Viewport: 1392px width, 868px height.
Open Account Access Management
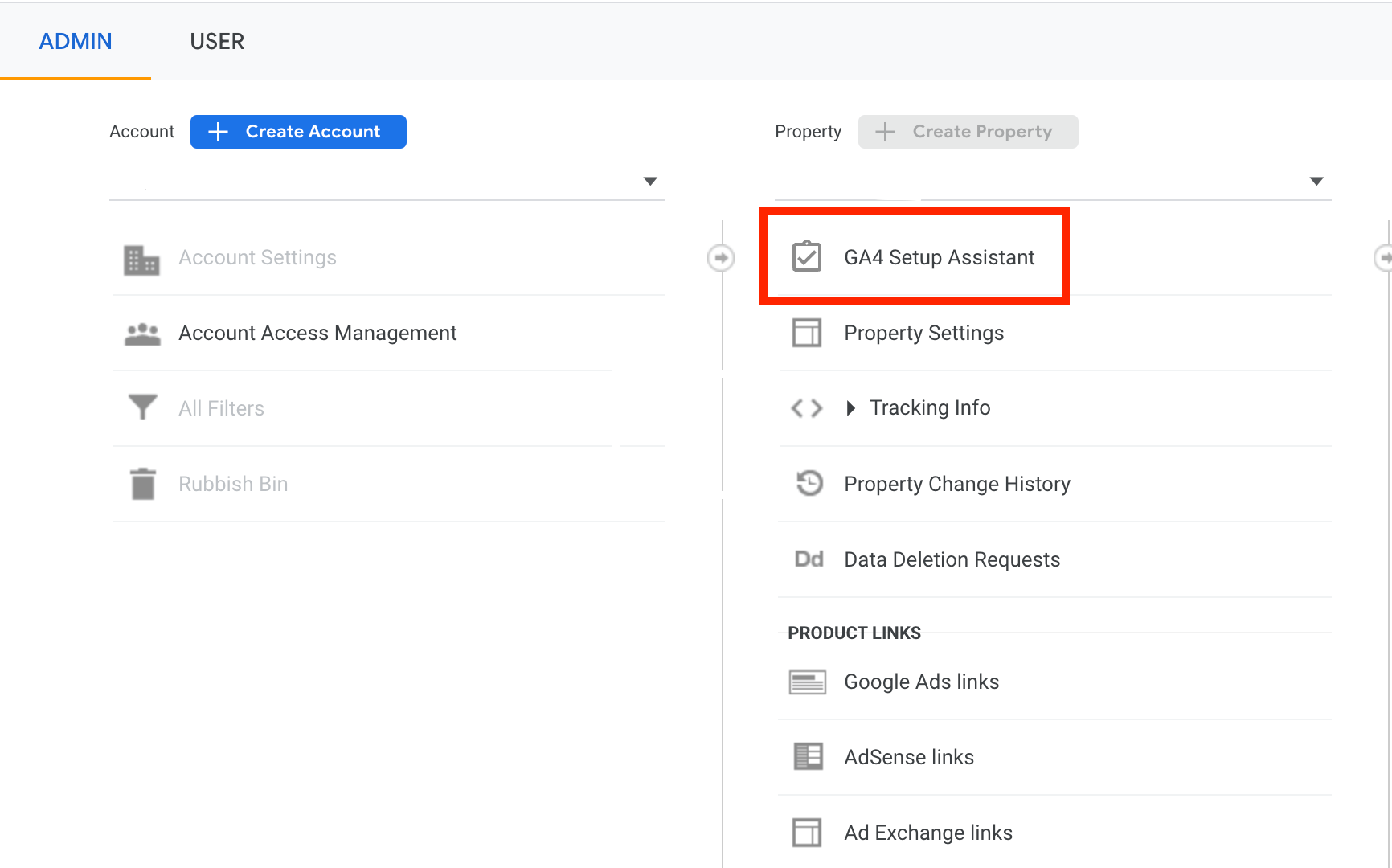pyautogui.click(x=317, y=333)
